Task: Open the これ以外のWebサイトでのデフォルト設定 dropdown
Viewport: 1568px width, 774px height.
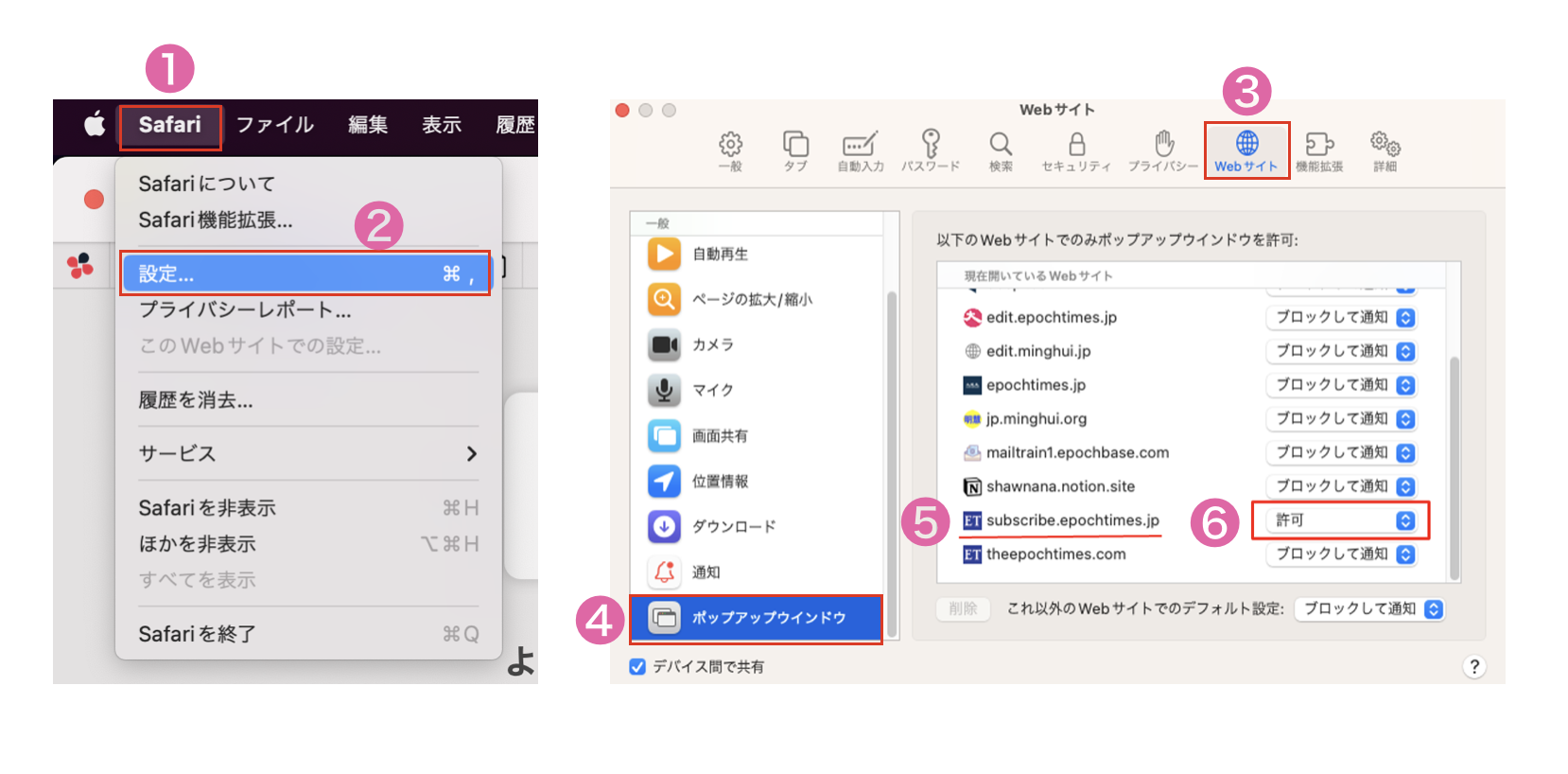Action: [1369, 608]
